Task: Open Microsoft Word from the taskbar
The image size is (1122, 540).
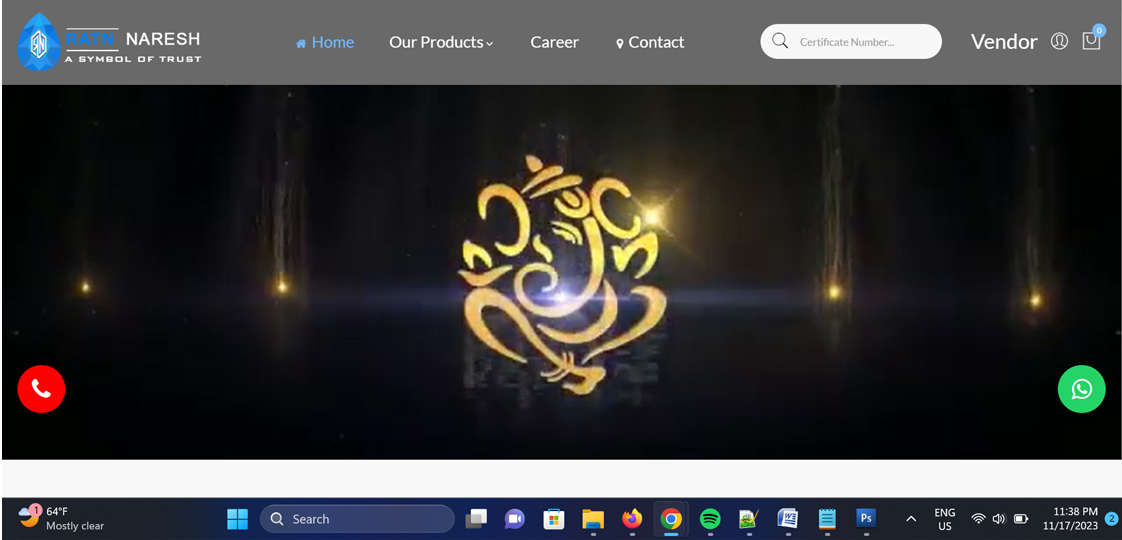Action: [788, 518]
